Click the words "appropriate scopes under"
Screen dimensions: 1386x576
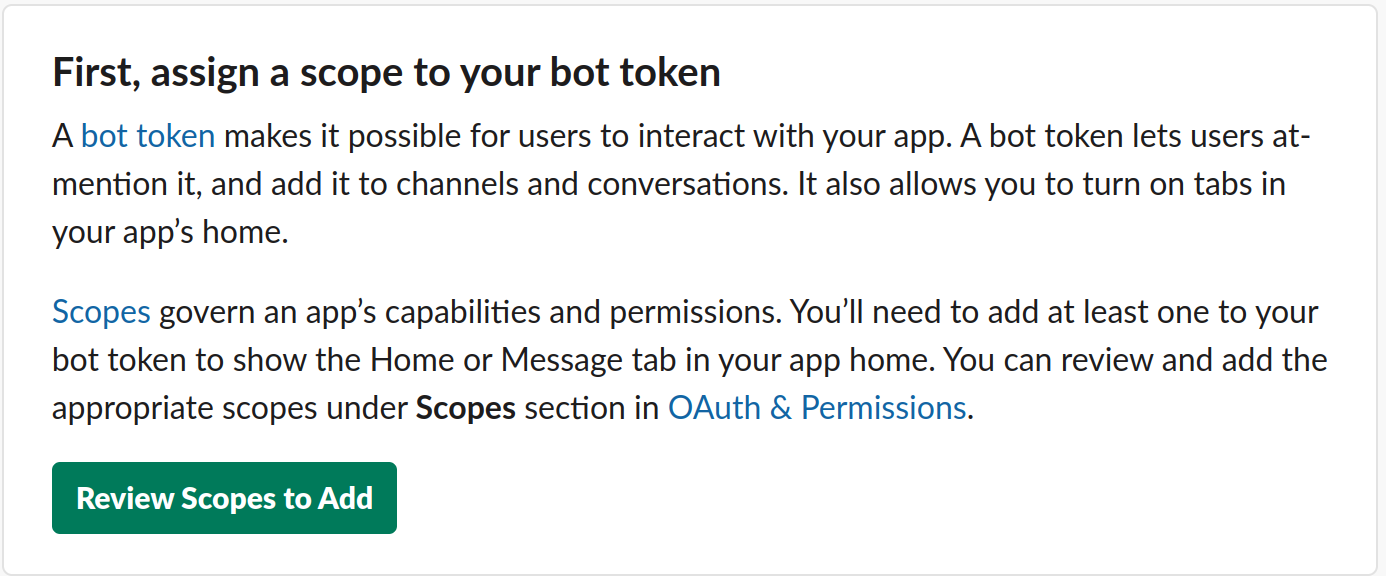pyautogui.click(x=230, y=408)
